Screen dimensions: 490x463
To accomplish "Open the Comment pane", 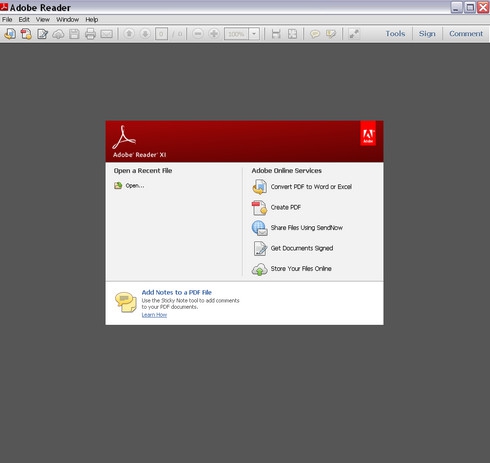I will (466, 34).
